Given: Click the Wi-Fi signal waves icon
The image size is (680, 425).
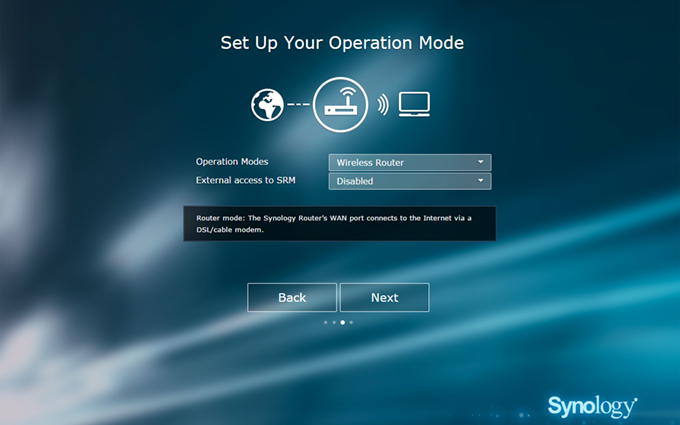Looking at the screenshot, I should 383,105.
